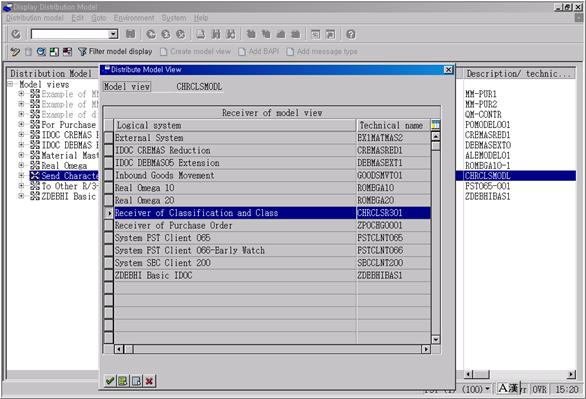586x399 pixels.
Task: Collapse the Model views tree root
Action: pyautogui.click(x=11, y=84)
